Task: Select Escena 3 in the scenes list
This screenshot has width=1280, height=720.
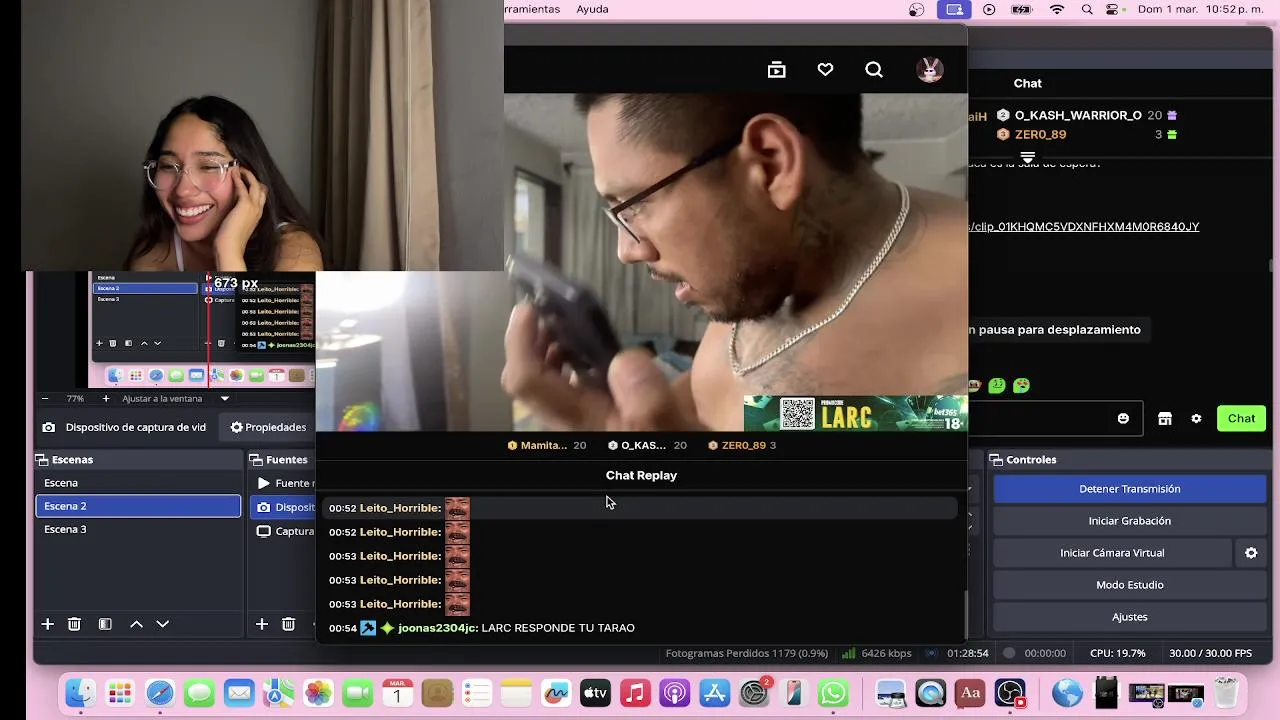Action: [x=138, y=529]
